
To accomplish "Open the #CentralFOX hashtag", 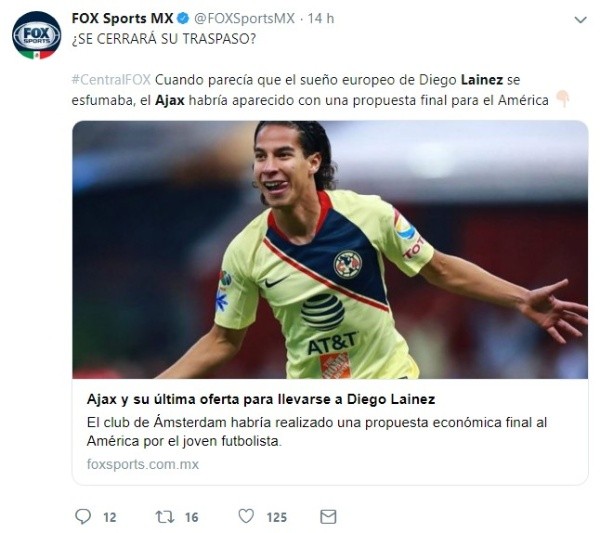I will [111, 80].
